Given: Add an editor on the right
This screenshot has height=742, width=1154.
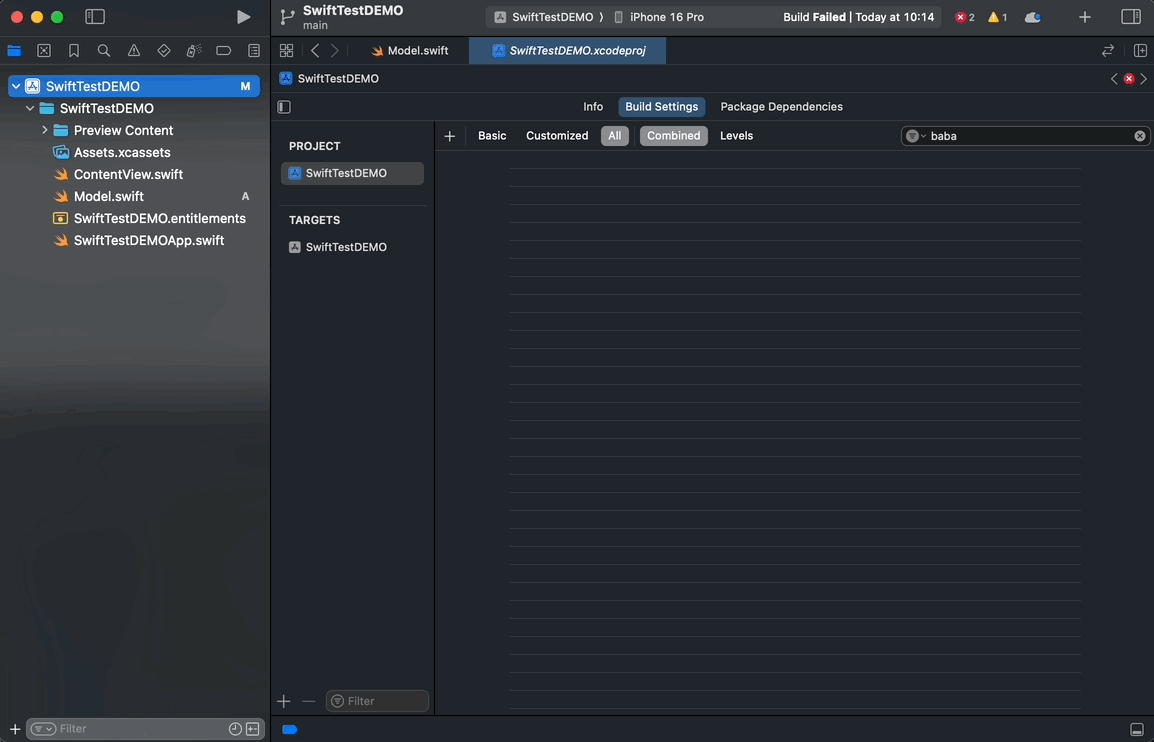Looking at the screenshot, I should pos(1140,51).
